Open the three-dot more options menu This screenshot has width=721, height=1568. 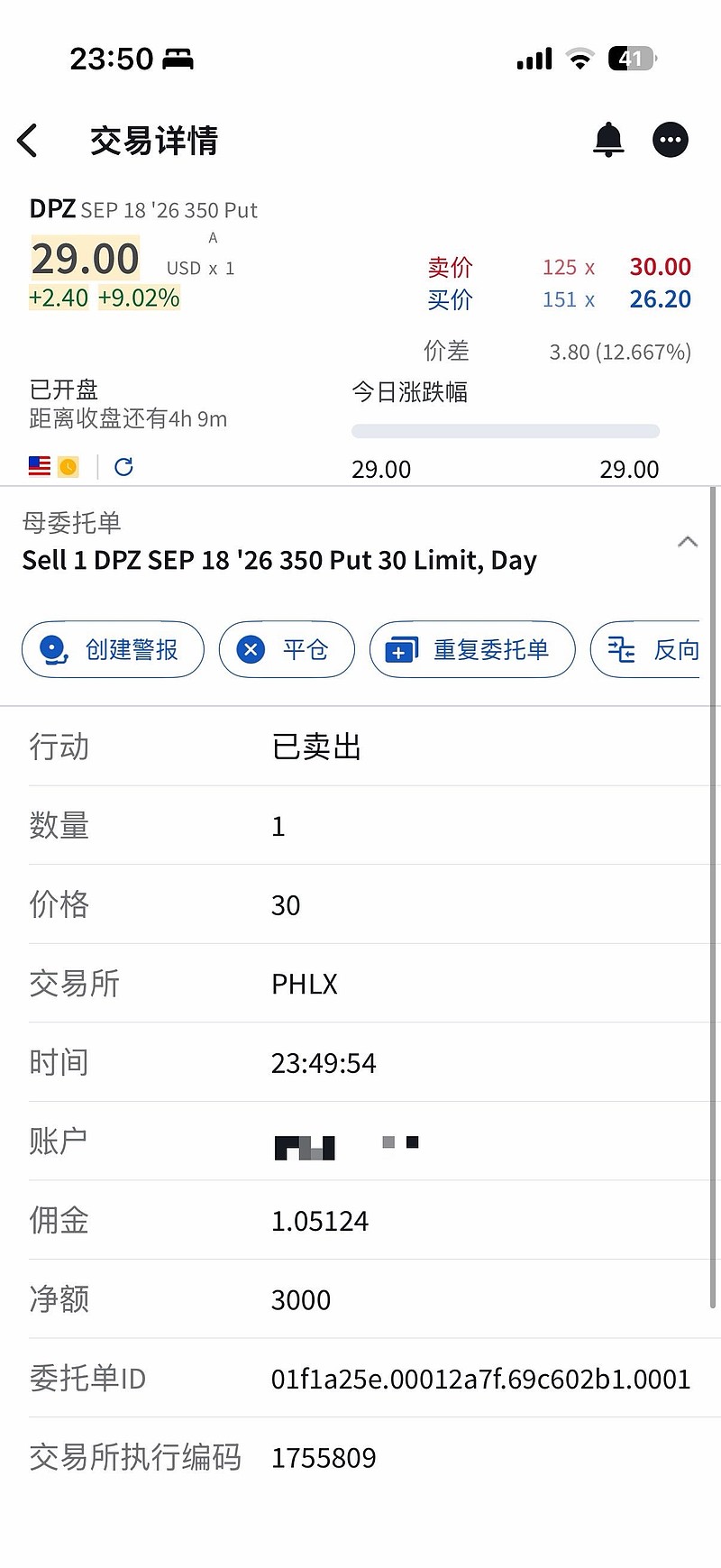click(670, 140)
